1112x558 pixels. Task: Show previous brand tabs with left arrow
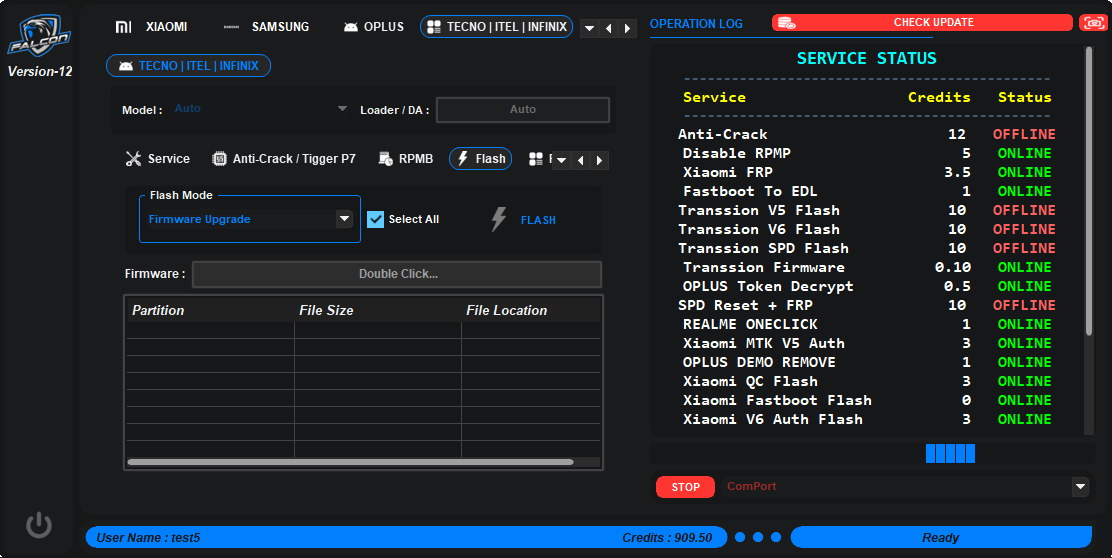click(608, 28)
